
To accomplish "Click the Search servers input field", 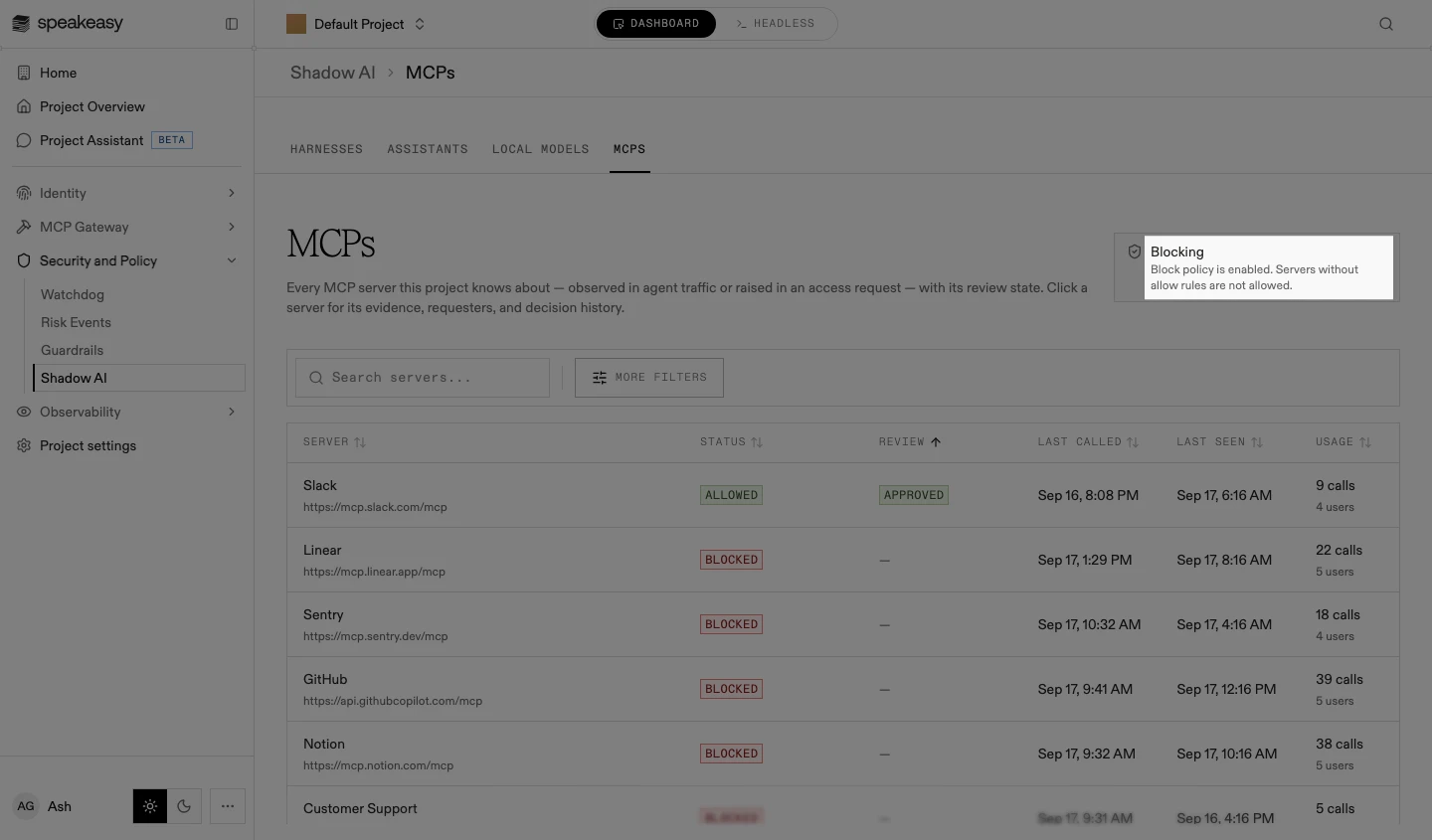I will (x=423, y=378).
